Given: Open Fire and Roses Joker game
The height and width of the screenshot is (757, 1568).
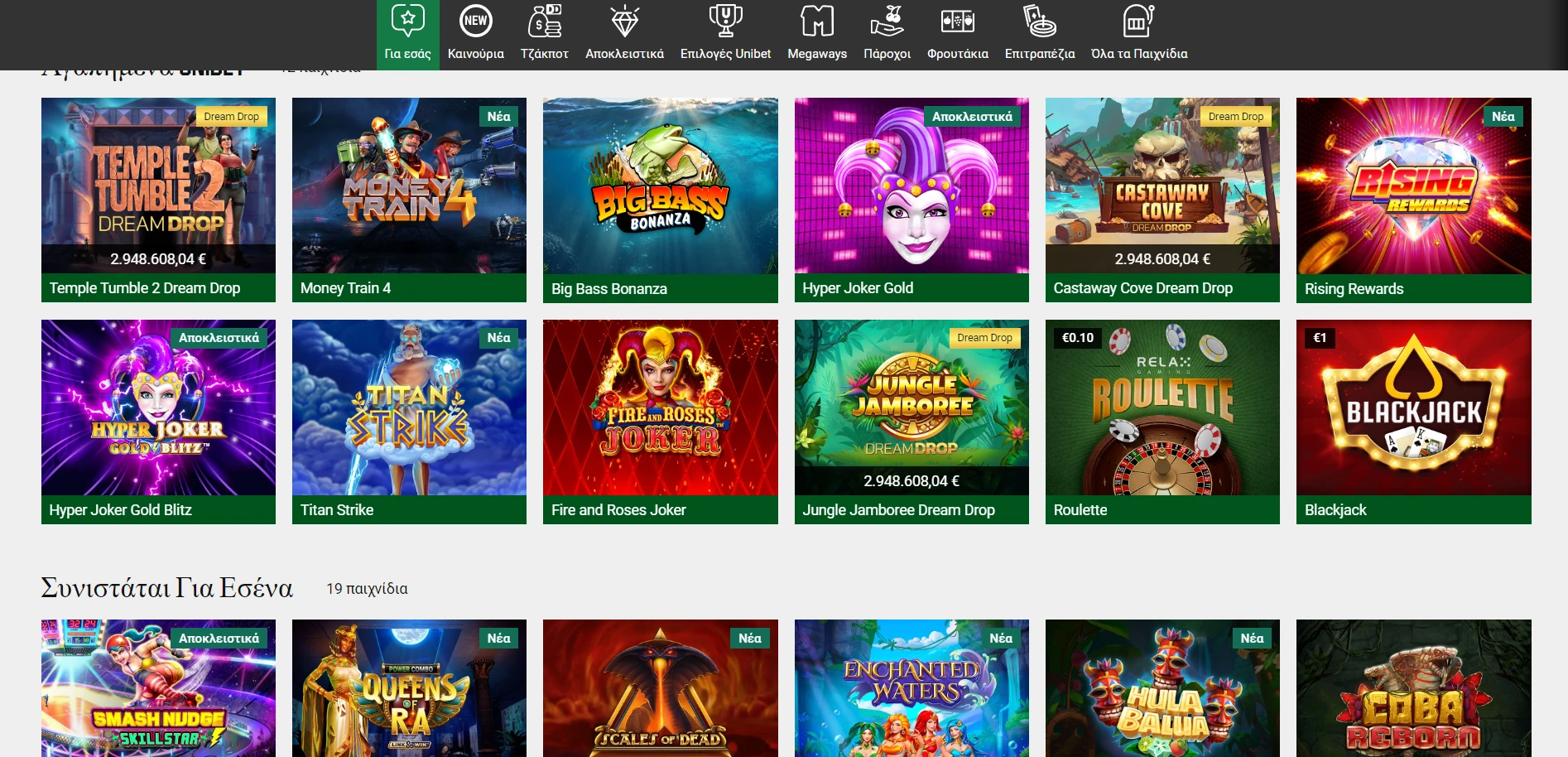Looking at the screenshot, I should (x=661, y=422).
